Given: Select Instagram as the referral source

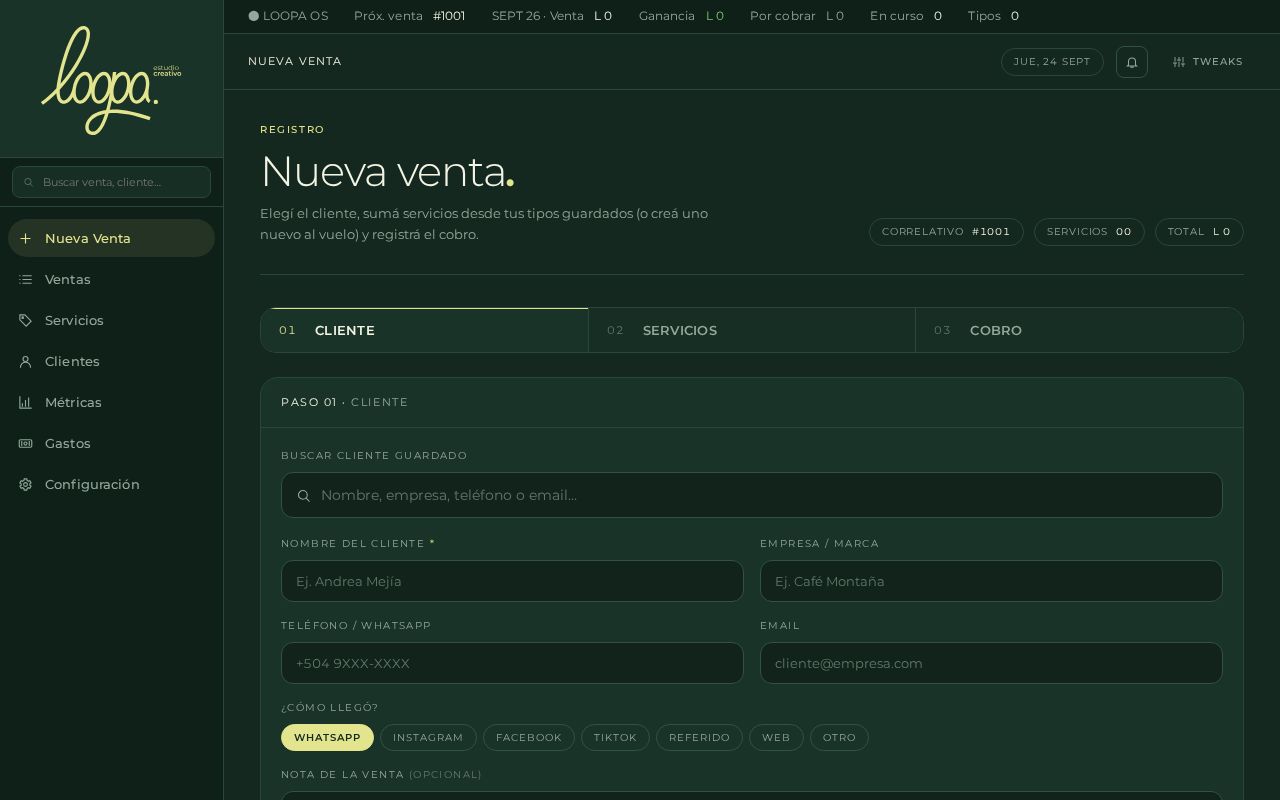Looking at the screenshot, I should (x=428, y=737).
